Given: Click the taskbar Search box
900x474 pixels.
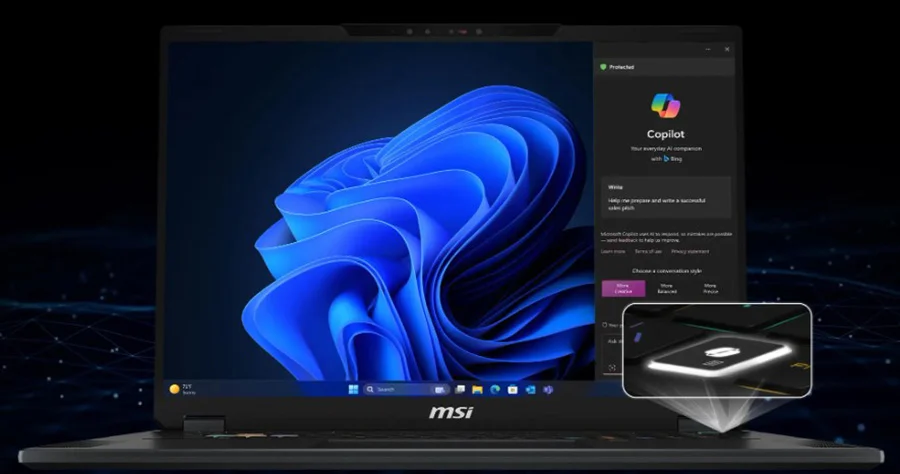Looking at the screenshot, I should tap(405, 390).
